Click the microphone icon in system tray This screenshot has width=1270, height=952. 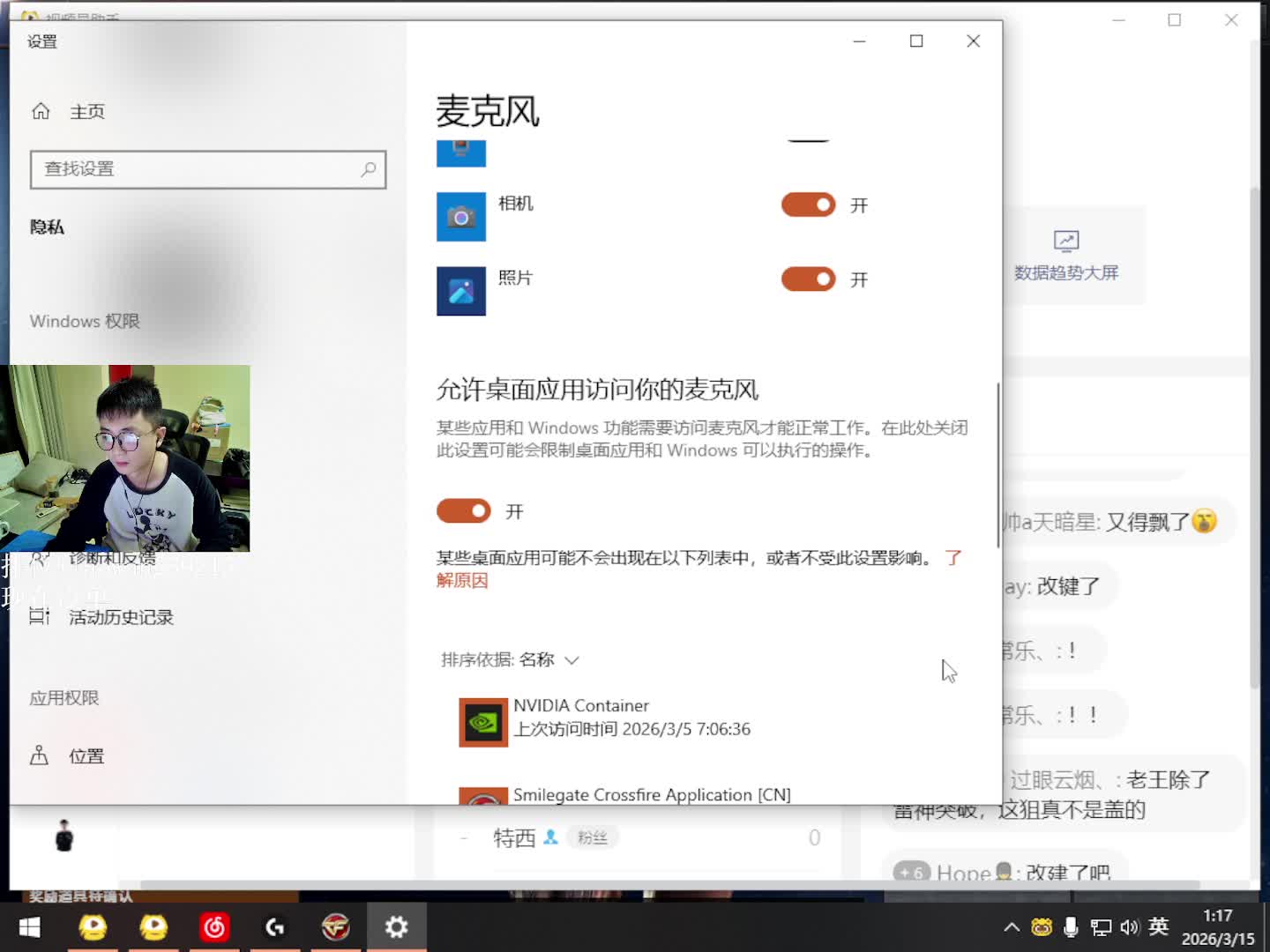click(x=1071, y=926)
